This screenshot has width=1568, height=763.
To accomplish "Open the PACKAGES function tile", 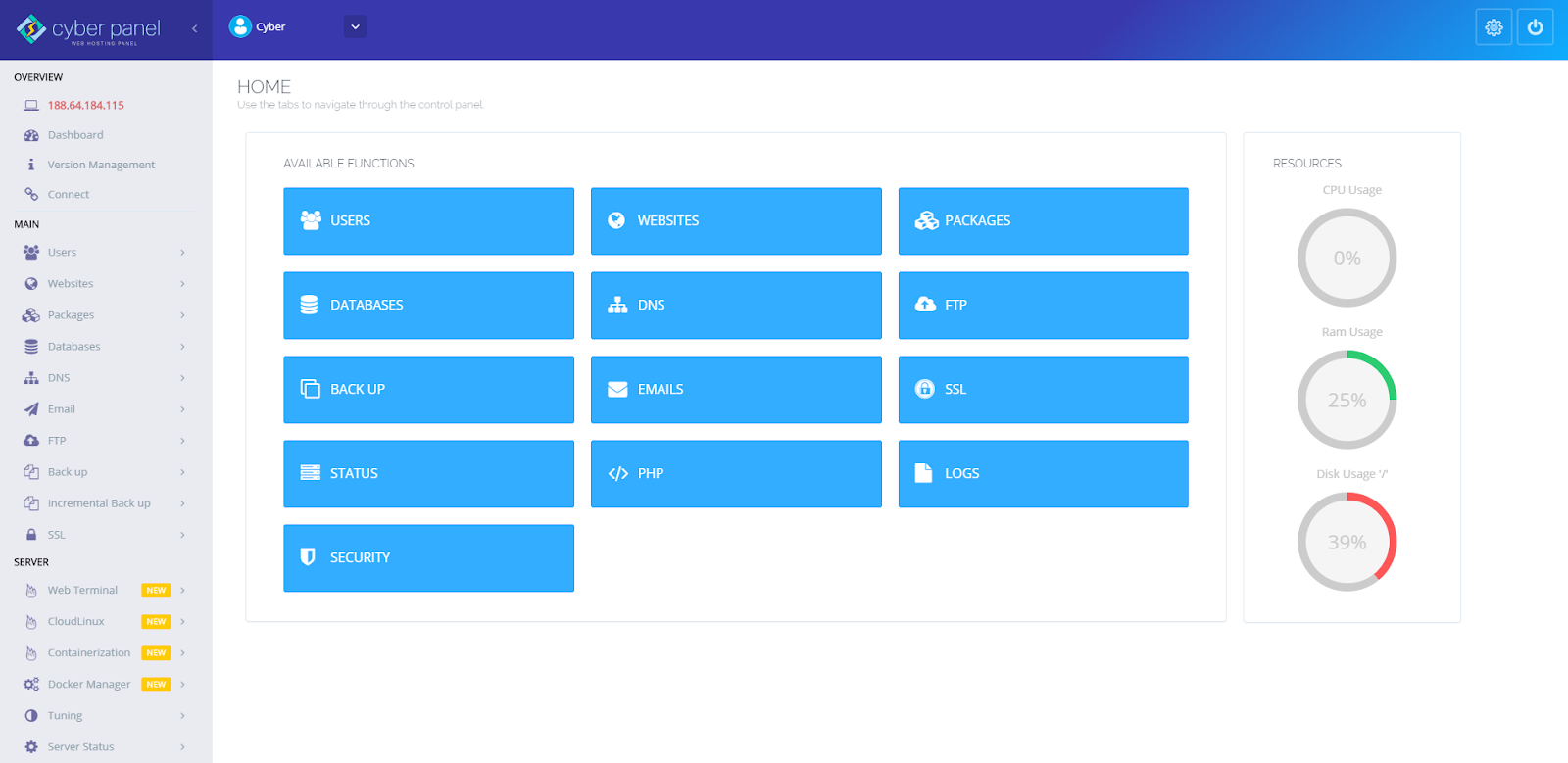I will [1043, 221].
